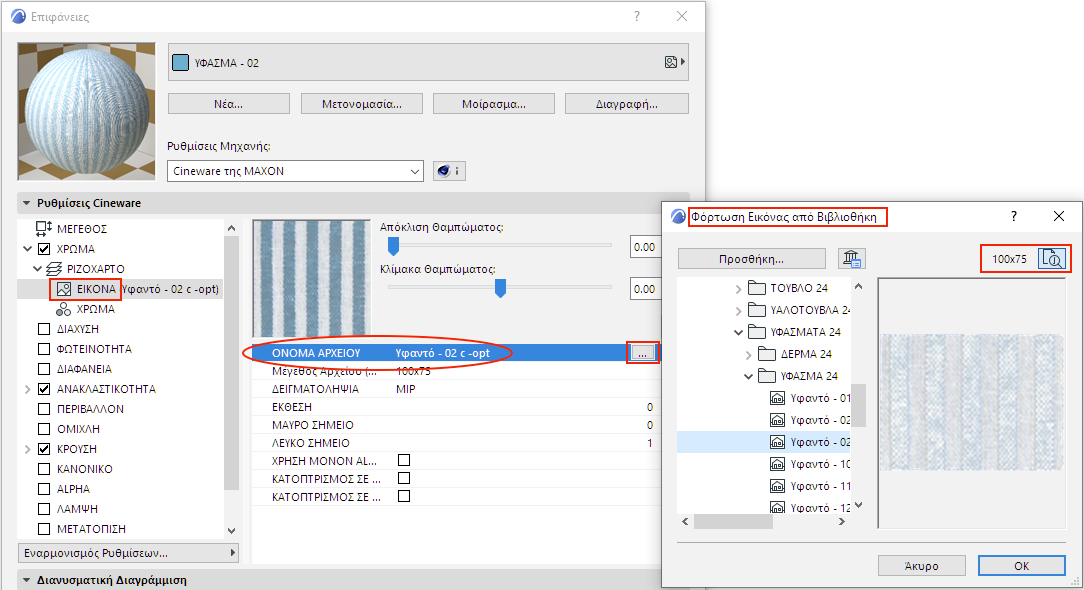Expand the ΑΝΑΚΛΑΣΤΙΚΟΤΗΤΑ tree node
The height and width of the screenshot is (590, 1084).
28,389
